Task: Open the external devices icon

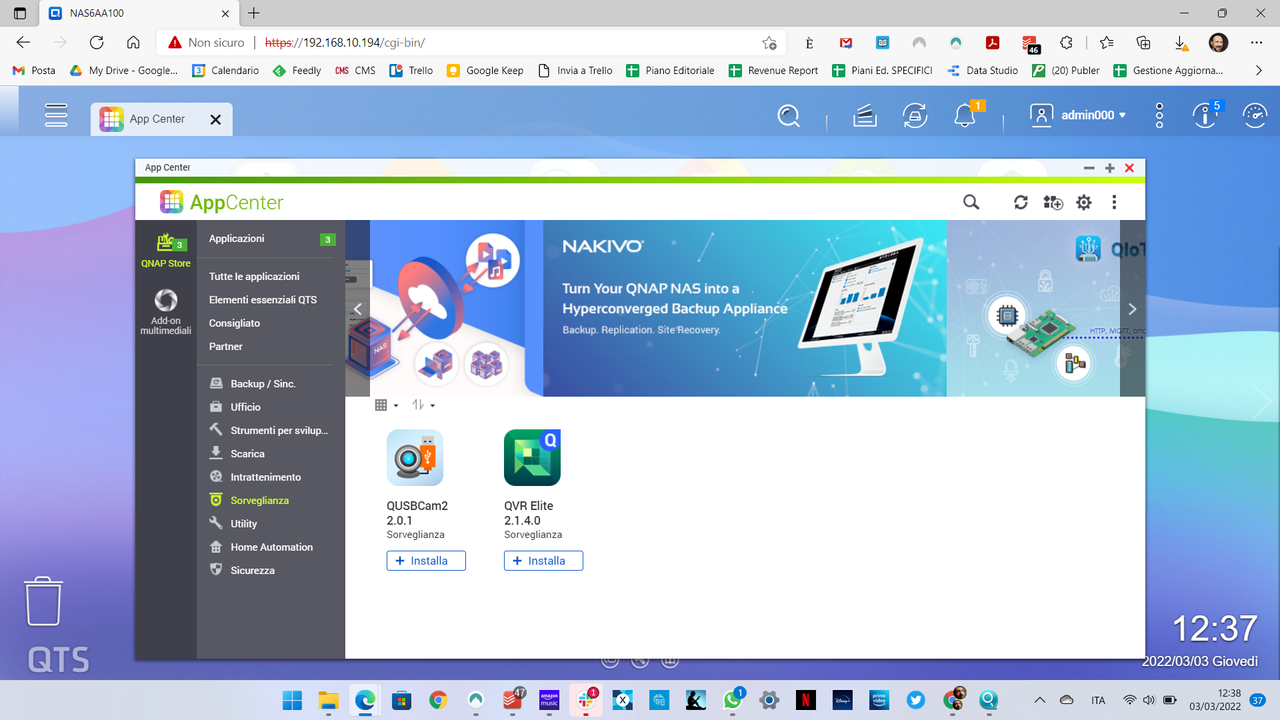Action: coord(914,116)
